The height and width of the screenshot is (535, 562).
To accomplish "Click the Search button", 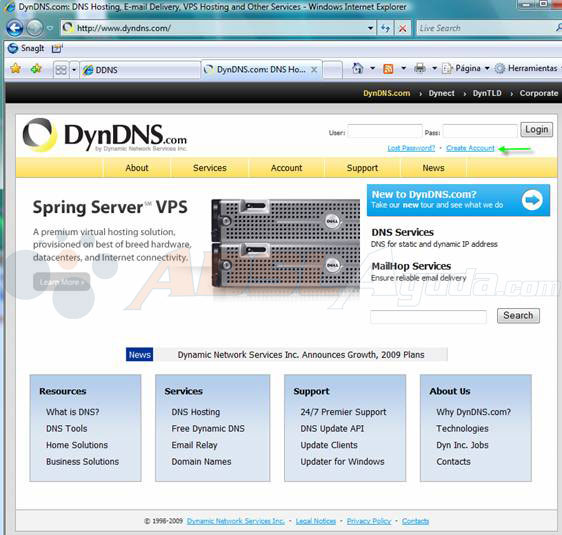I will 518,315.
